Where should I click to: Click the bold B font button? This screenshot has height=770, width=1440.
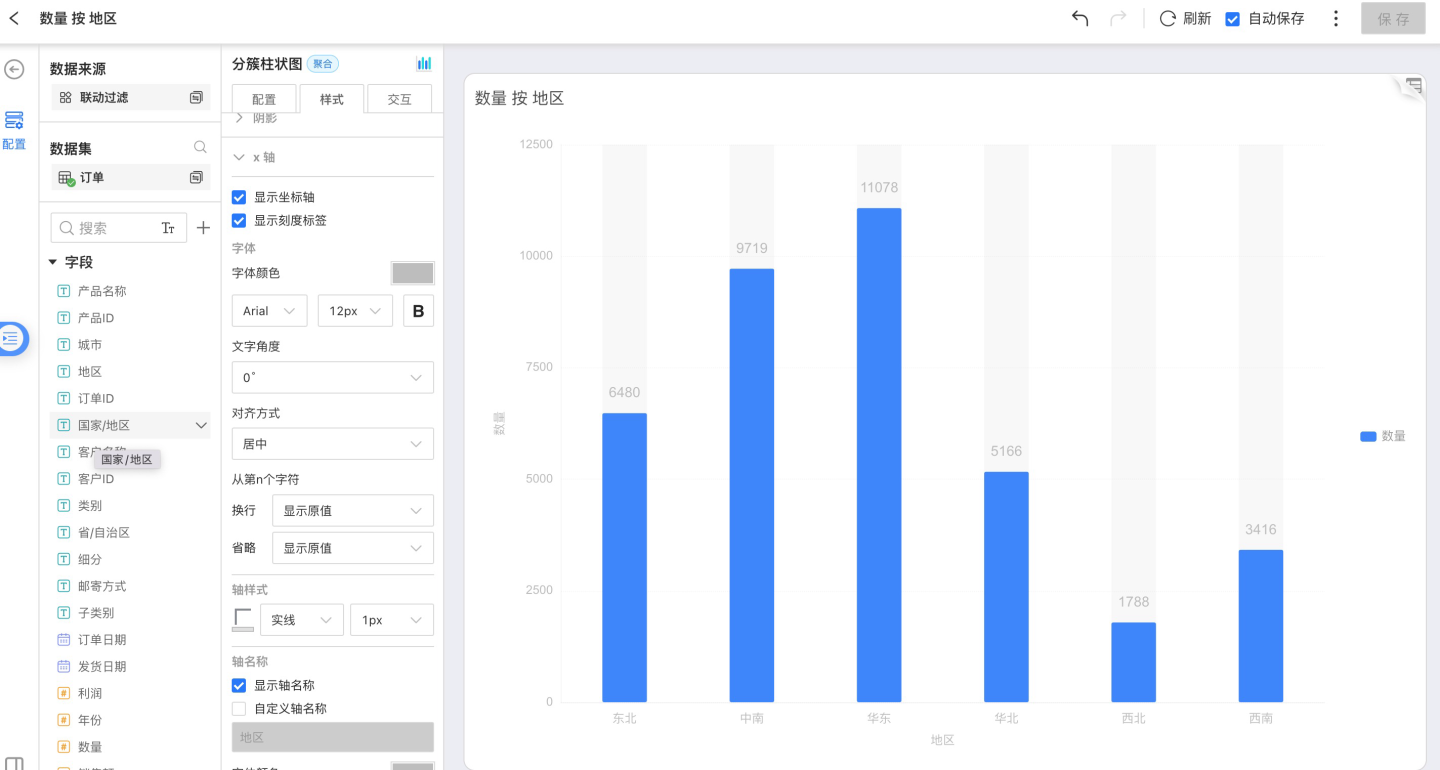[x=418, y=311]
